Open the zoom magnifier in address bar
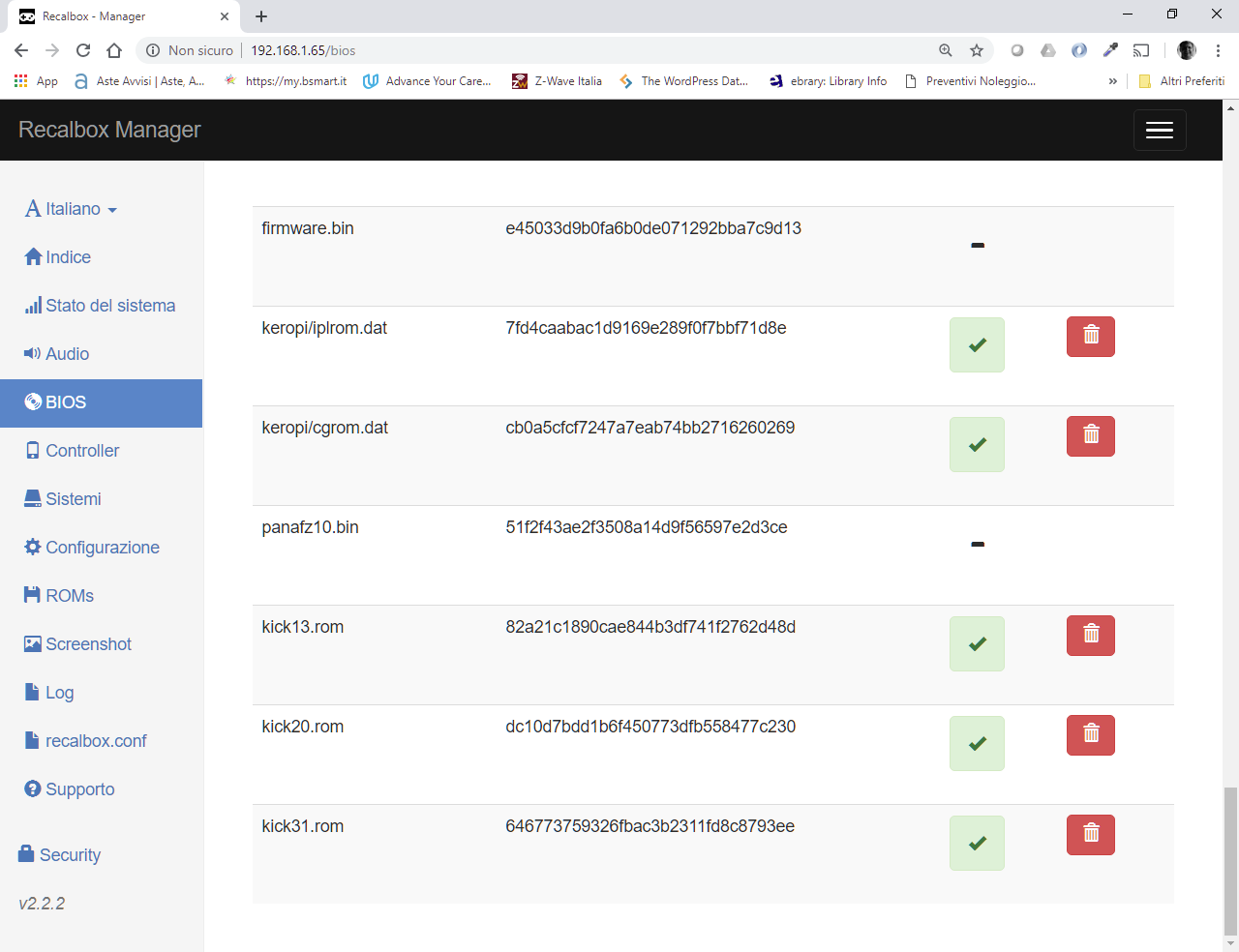Screen dimensions: 1239x952 [x=946, y=50]
